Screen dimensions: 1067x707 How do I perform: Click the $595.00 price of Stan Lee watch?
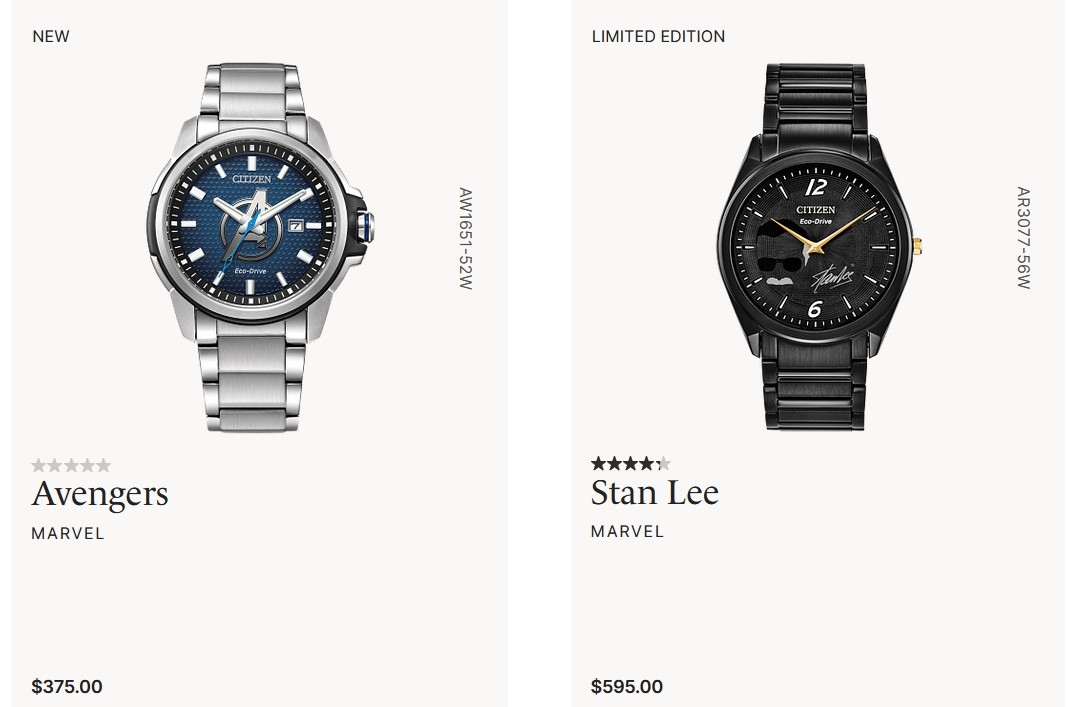click(x=627, y=686)
